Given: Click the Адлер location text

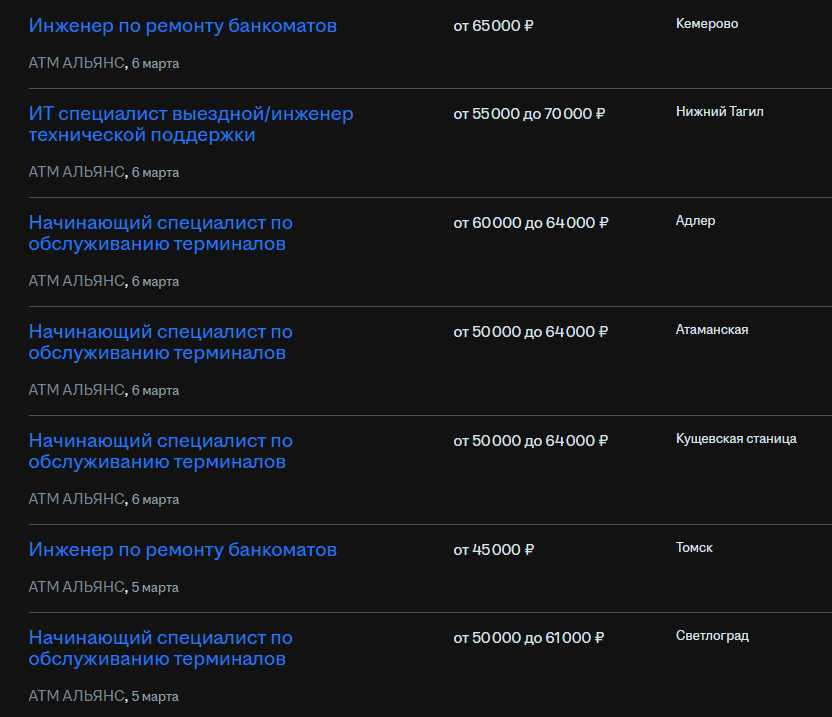Looking at the screenshot, I should 695,221.
